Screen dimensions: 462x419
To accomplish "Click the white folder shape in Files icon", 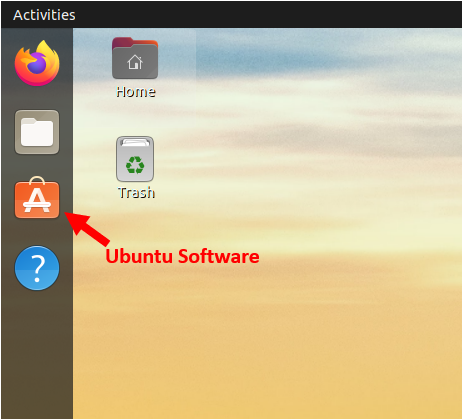I will [x=37, y=132].
